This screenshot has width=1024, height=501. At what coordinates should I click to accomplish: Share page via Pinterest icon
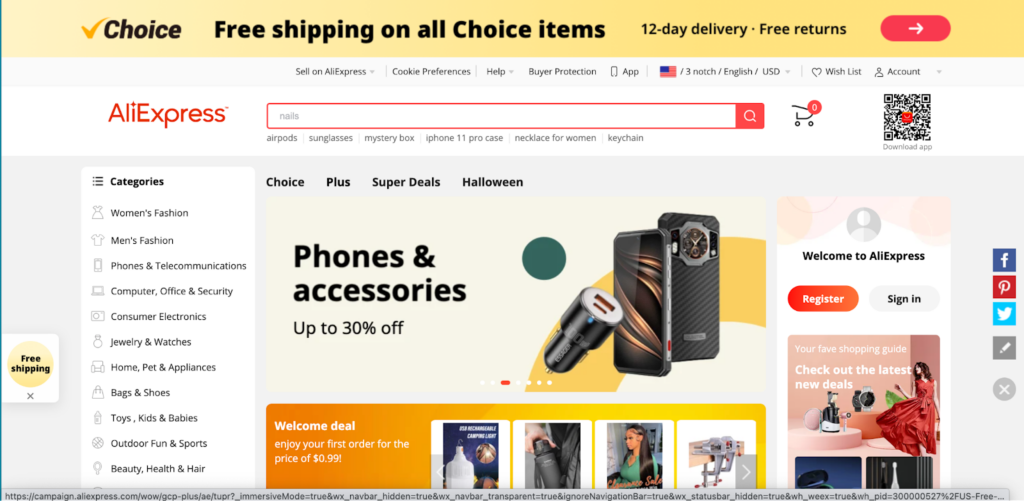1004,287
